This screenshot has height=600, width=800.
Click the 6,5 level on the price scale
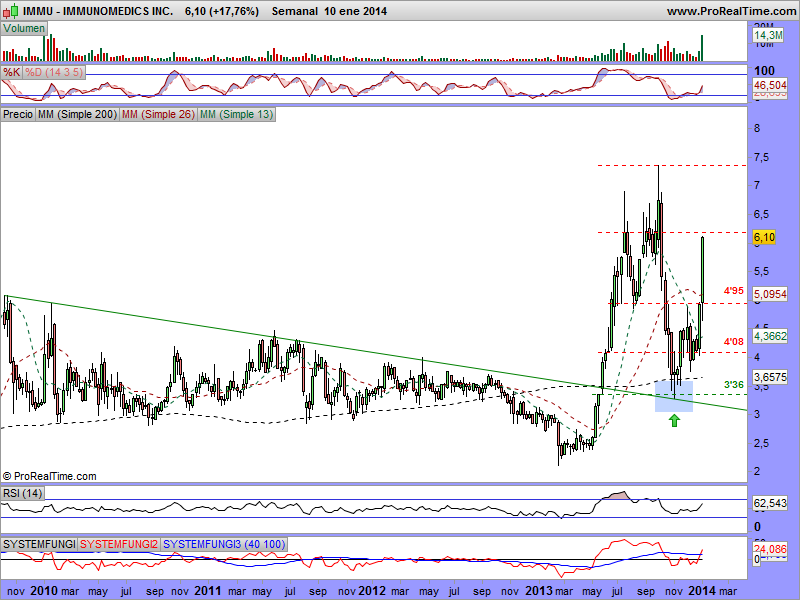pos(762,215)
